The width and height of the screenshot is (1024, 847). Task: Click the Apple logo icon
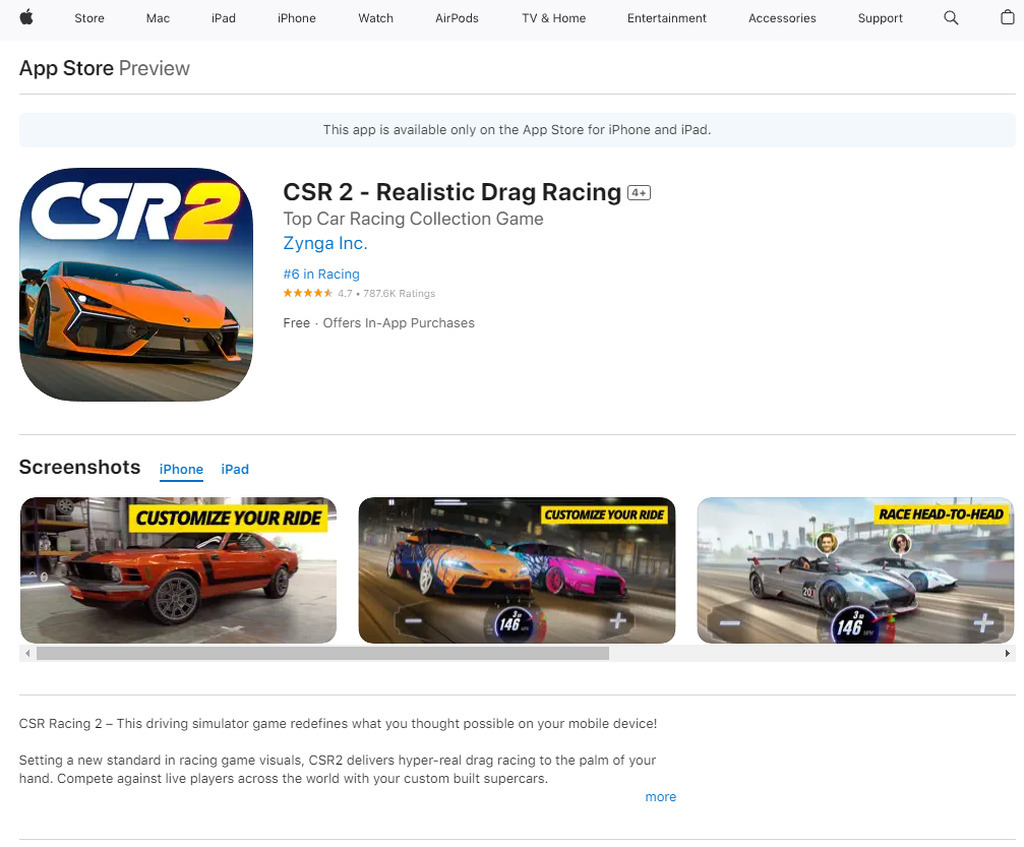click(26, 18)
